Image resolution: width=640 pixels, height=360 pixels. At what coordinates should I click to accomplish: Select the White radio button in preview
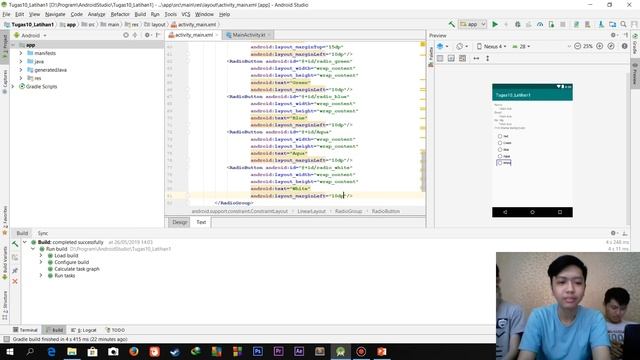tap(500, 163)
